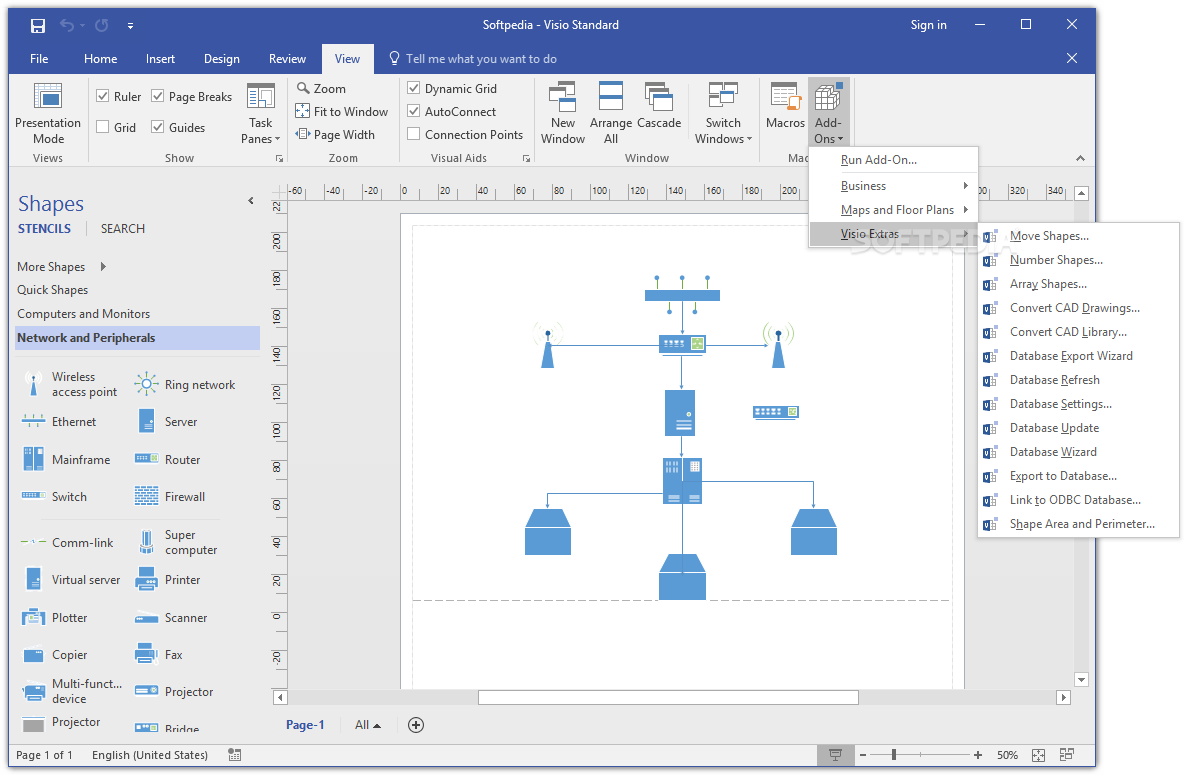Screen dimensions: 1190x775
Task: Cascade the open windows
Action: click(658, 112)
